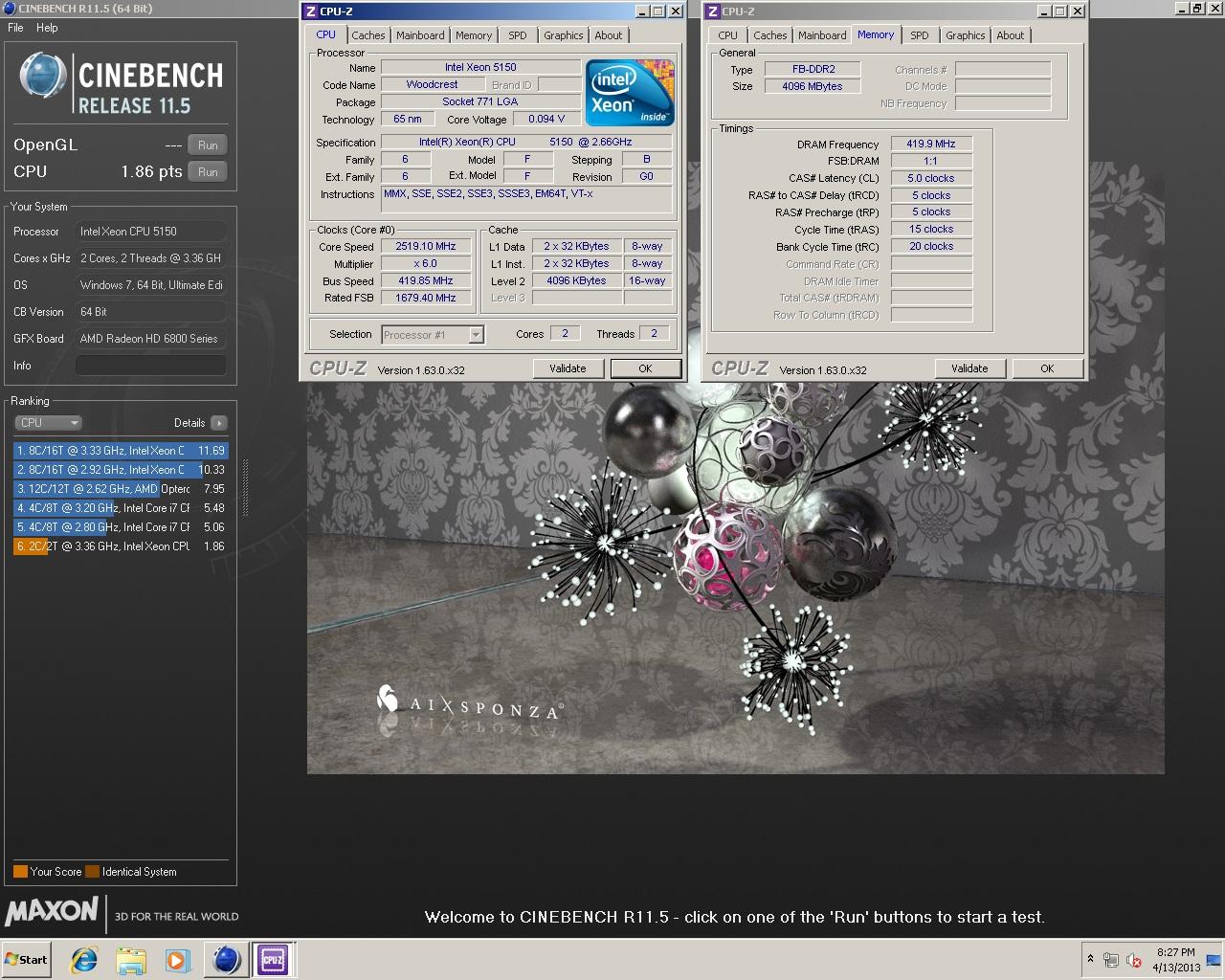Run the CPU benchmark

coord(208,172)
